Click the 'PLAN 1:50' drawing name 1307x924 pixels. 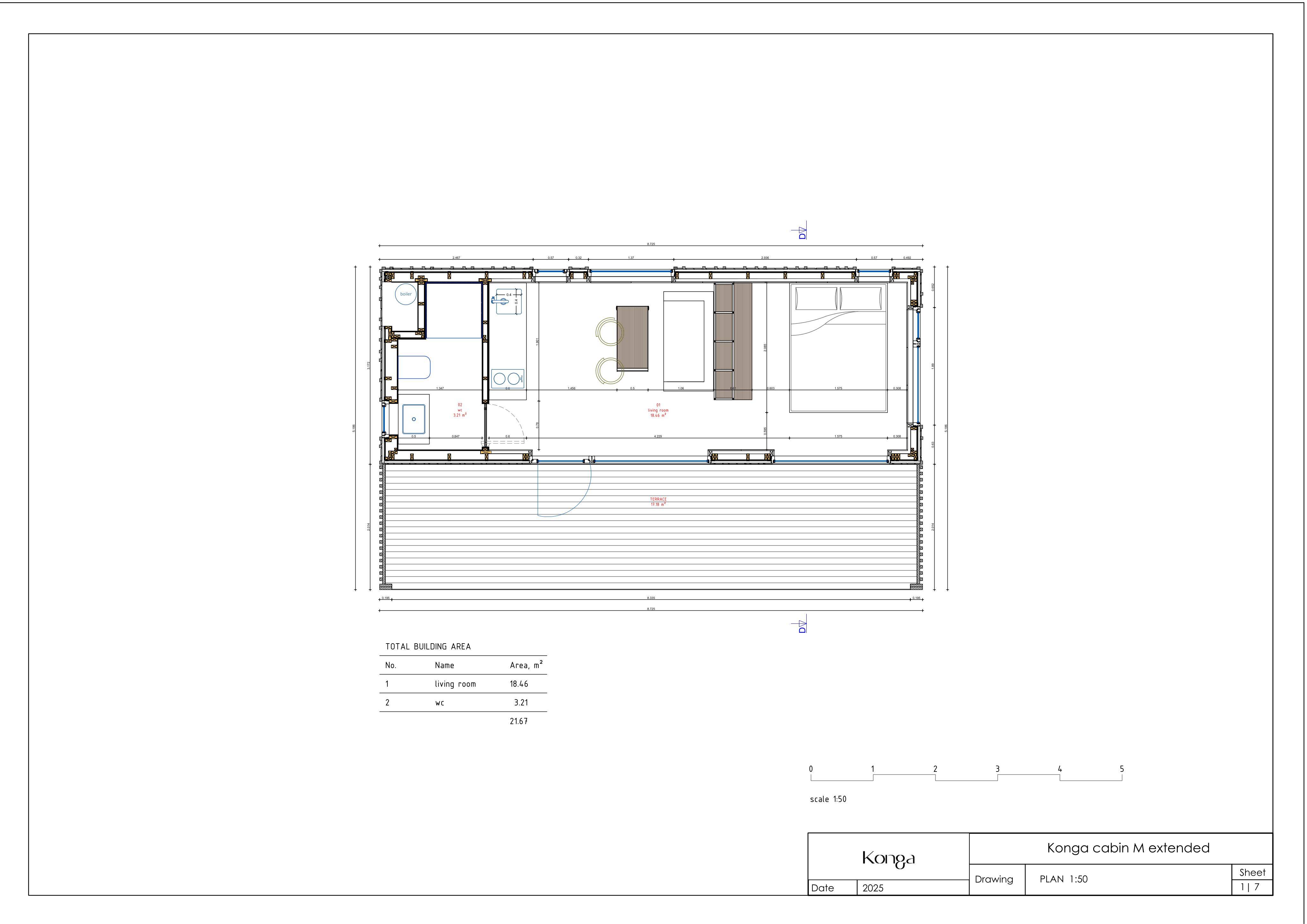[x=1063, y=879]
